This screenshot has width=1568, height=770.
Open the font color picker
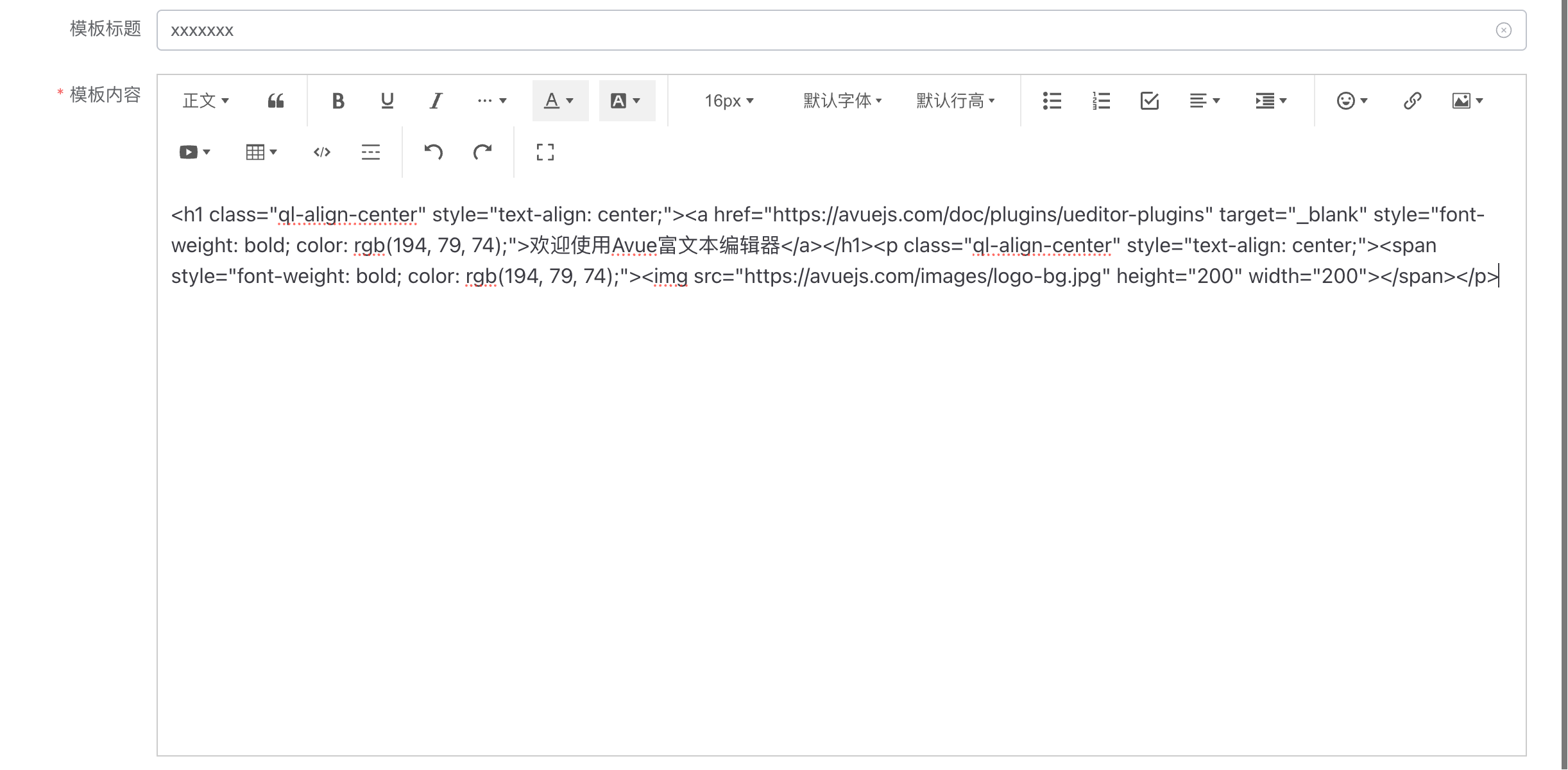pyautogui.click(x=559, y=101)
